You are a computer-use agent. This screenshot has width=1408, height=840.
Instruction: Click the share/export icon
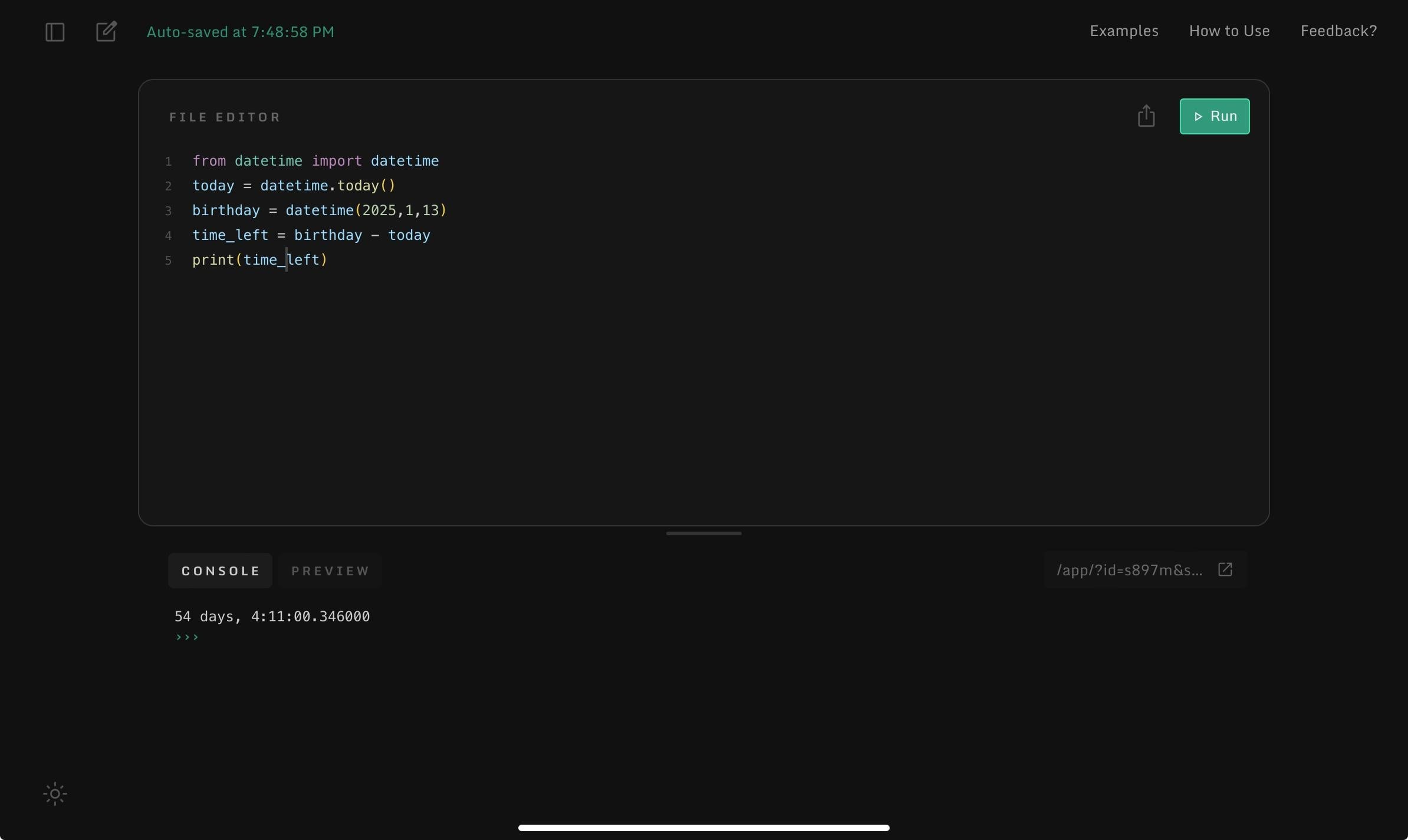coord(1144,115)
